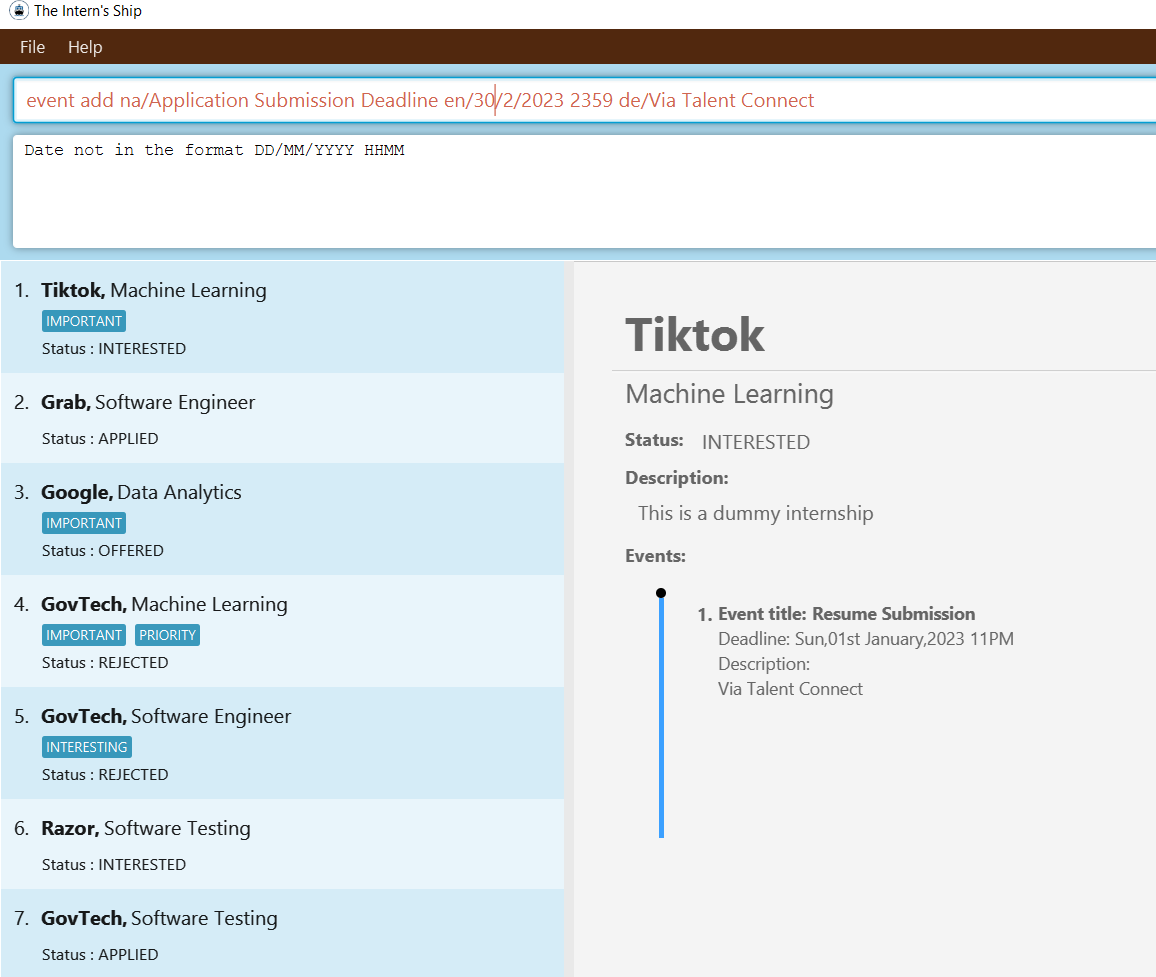Click Status : OFFERED under Google
The image size is (1156, 977).
(x=102, y=551)
